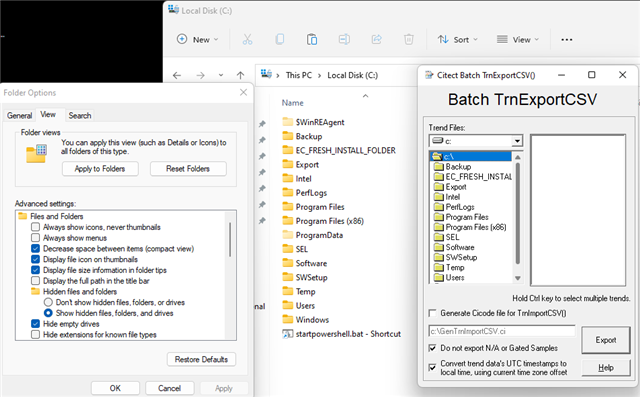Select the EC_FRESH_INSTALL_FOLDER in Explorer list

339,151
